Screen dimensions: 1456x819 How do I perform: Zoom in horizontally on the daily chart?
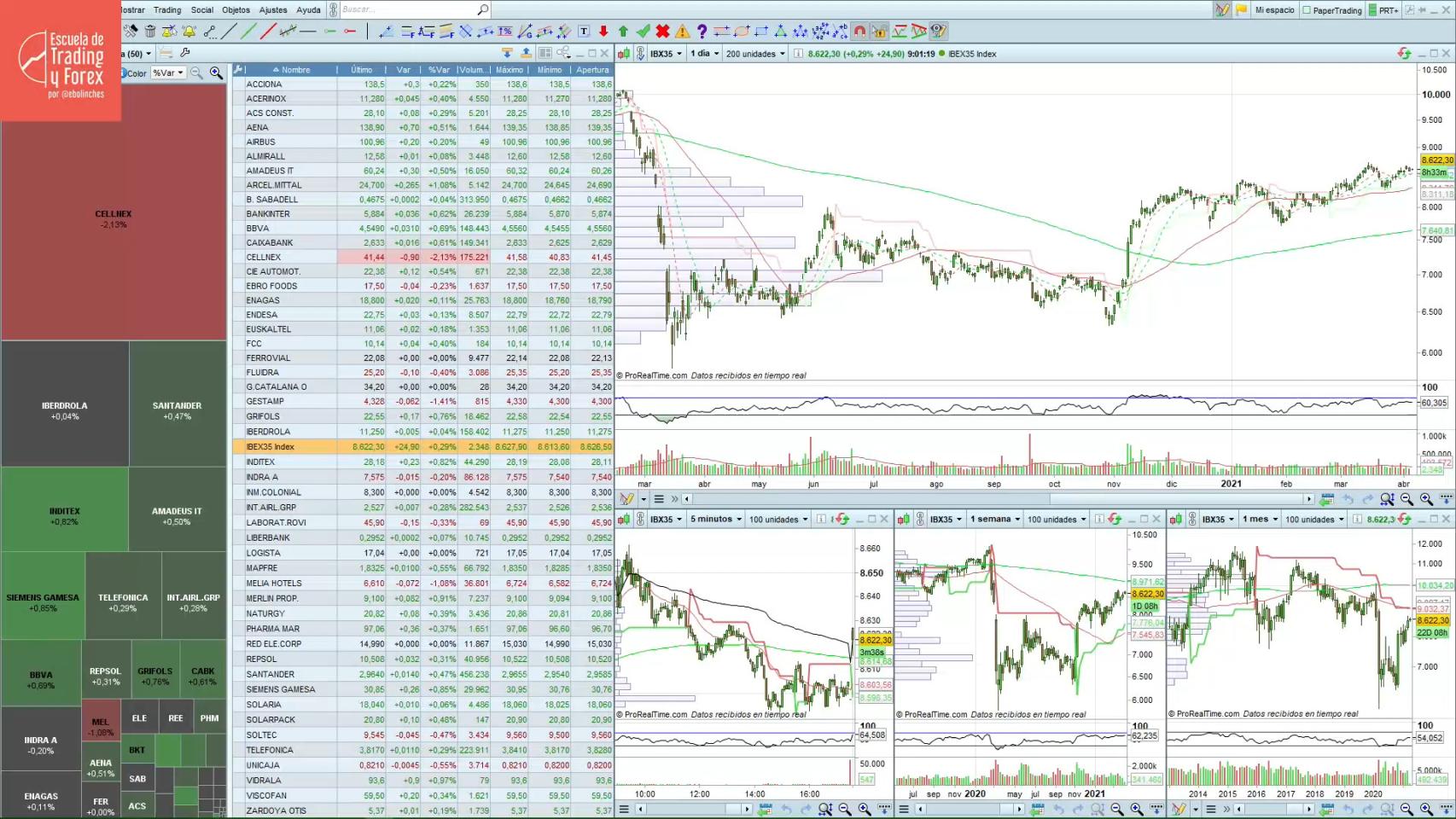[1426, 499]
